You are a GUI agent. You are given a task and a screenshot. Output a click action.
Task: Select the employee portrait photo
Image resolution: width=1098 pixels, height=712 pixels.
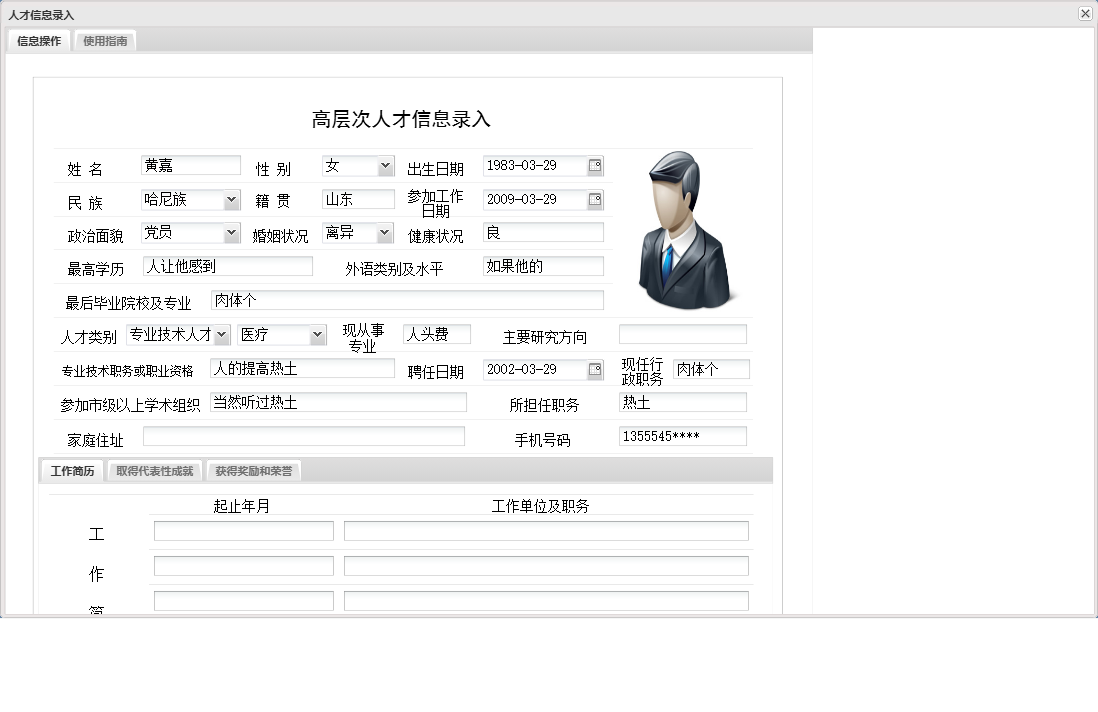click(x=683, y=228)
